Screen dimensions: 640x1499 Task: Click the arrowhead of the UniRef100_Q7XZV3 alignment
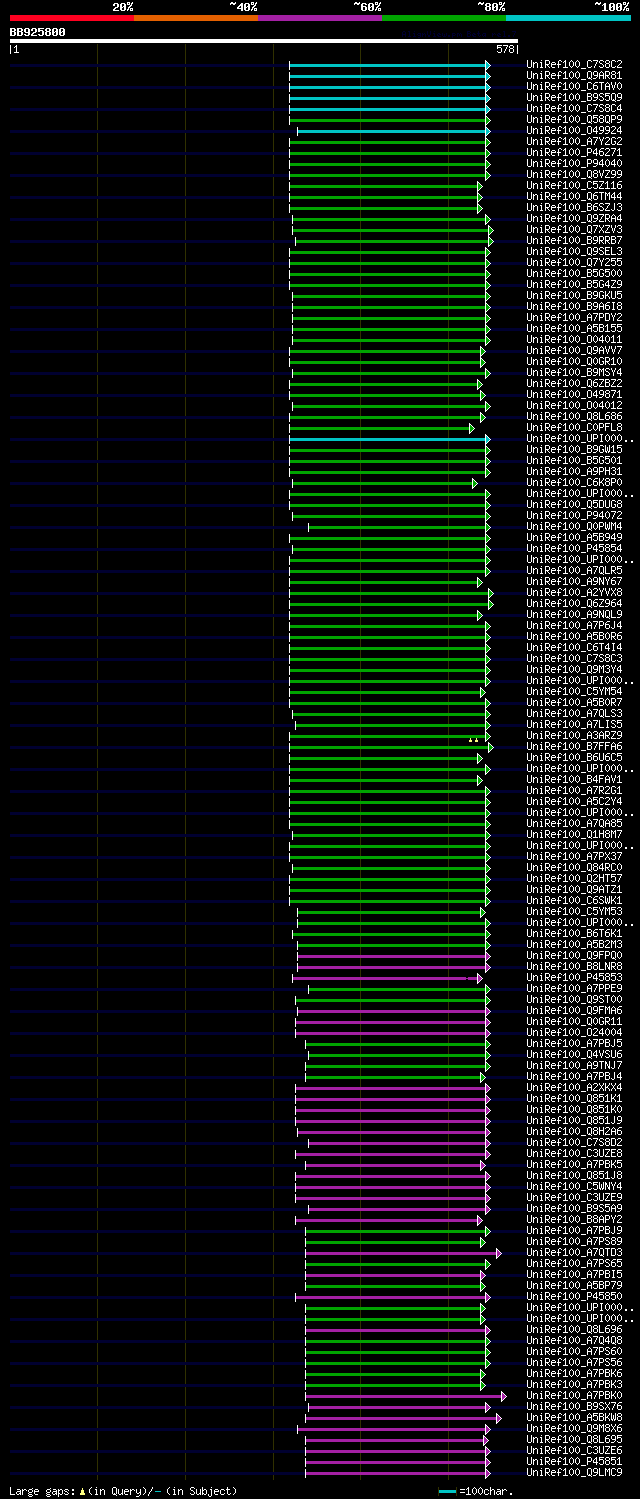pos(491,230)
